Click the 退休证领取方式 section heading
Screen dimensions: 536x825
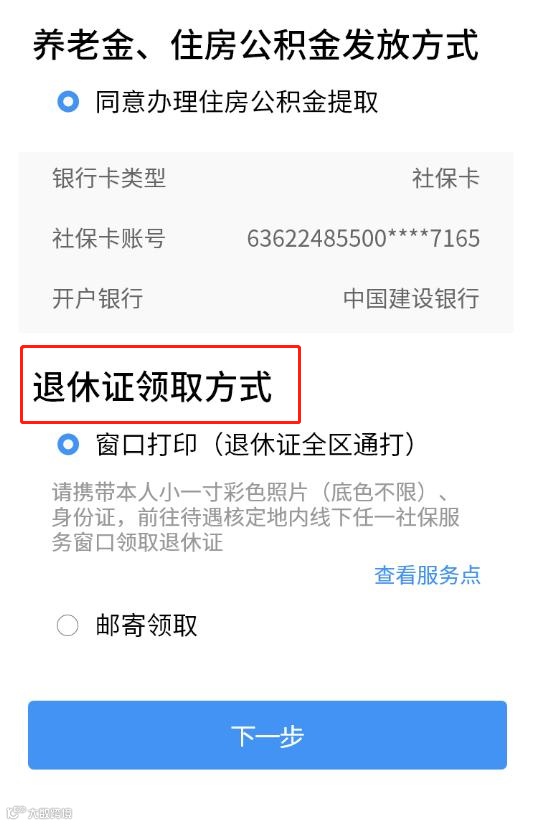153,387
